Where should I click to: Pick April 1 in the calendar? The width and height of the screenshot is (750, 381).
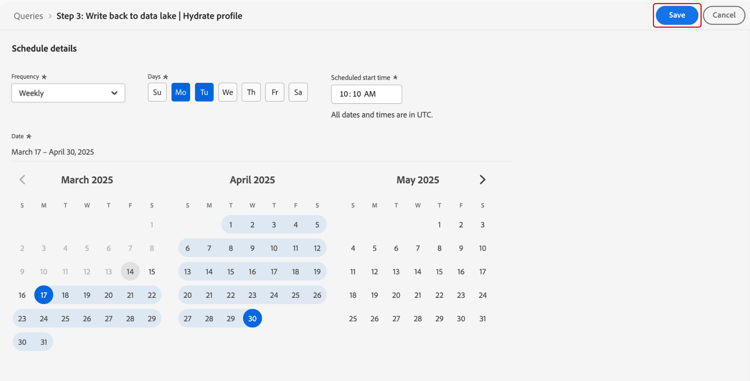(x=231, y=225)
